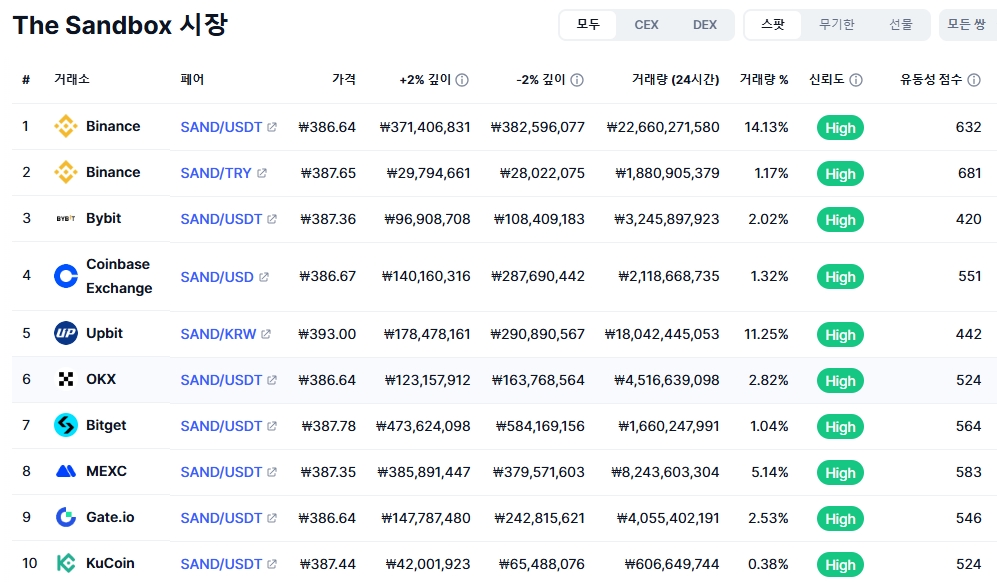Switch to the 선물 tab
This screenshot has width=997, height=582.
pyautogui.click(x=900, y=25)
